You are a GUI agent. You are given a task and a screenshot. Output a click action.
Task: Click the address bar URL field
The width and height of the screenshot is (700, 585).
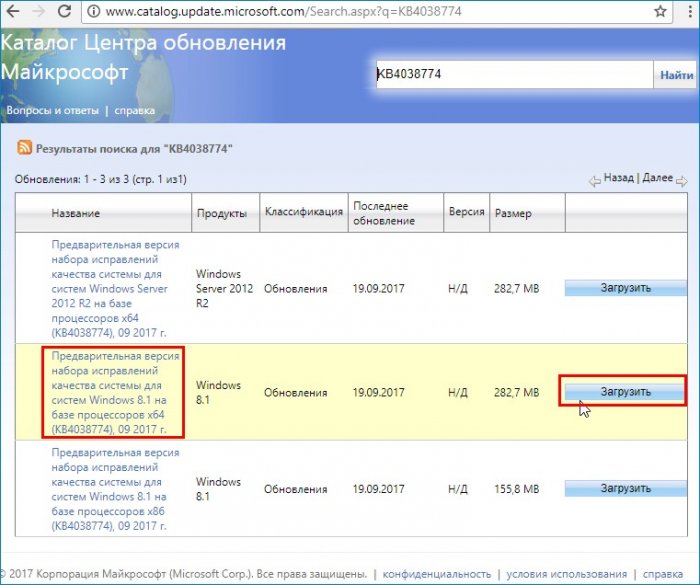click(x=375, y=11)
